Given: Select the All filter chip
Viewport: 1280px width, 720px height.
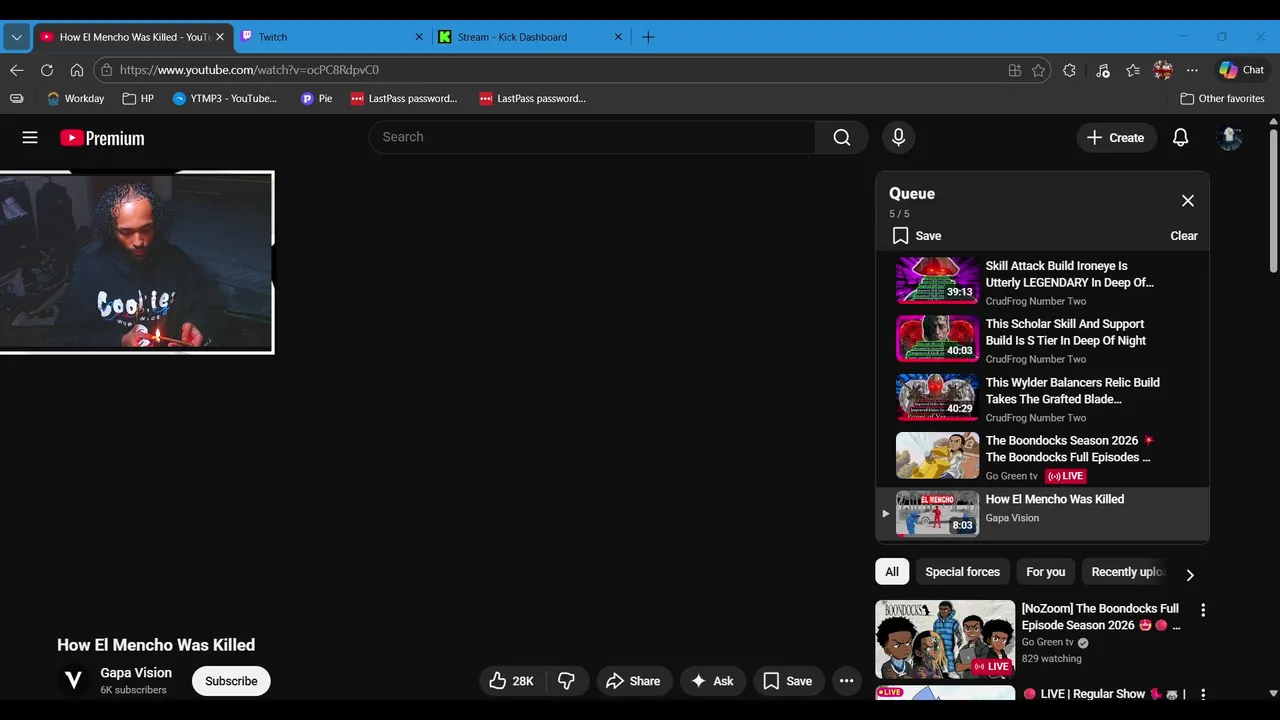Looking at the screenshot, I should [x=892, y=572].
